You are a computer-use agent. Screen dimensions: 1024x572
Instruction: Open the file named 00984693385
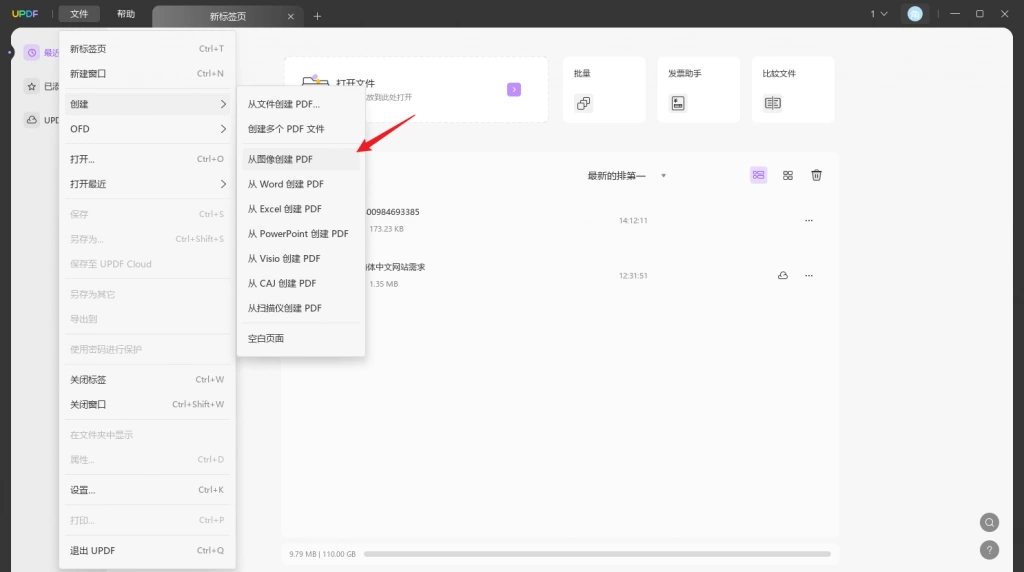click(392, 212)
